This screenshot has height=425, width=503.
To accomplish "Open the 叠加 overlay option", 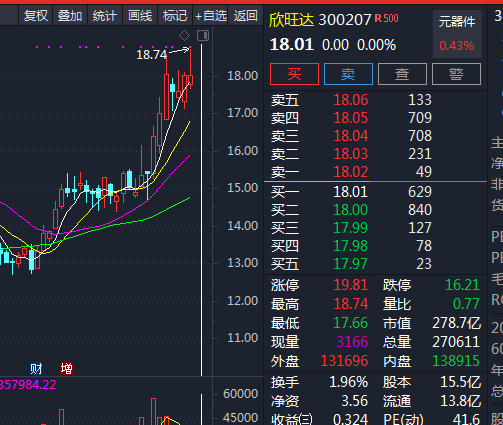I will [x=70, y=16].
